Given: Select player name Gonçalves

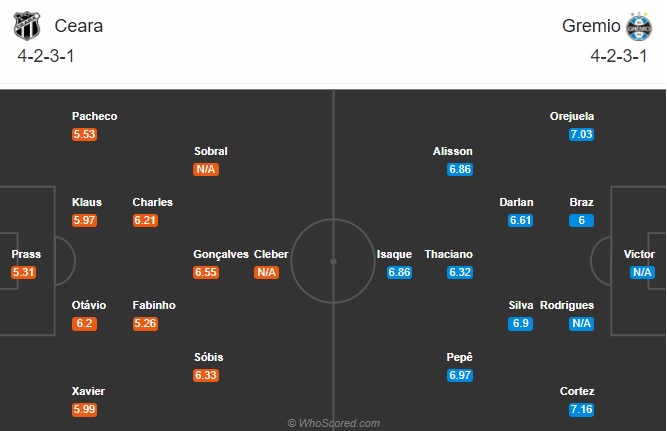Looking at the screenshot, I should point(221,254).
